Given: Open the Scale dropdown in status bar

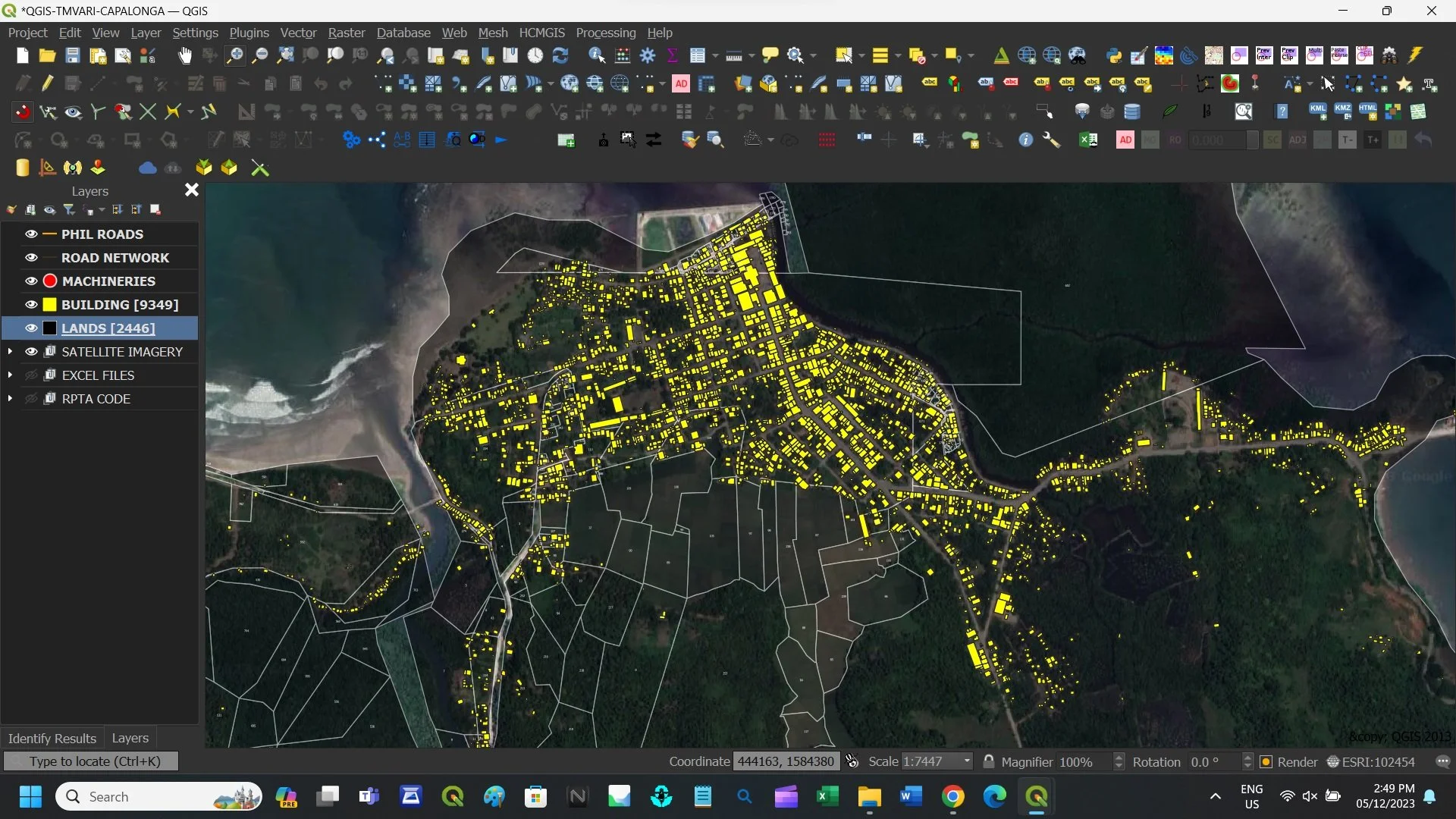Looking at the screenshot, I should (967, 761).
